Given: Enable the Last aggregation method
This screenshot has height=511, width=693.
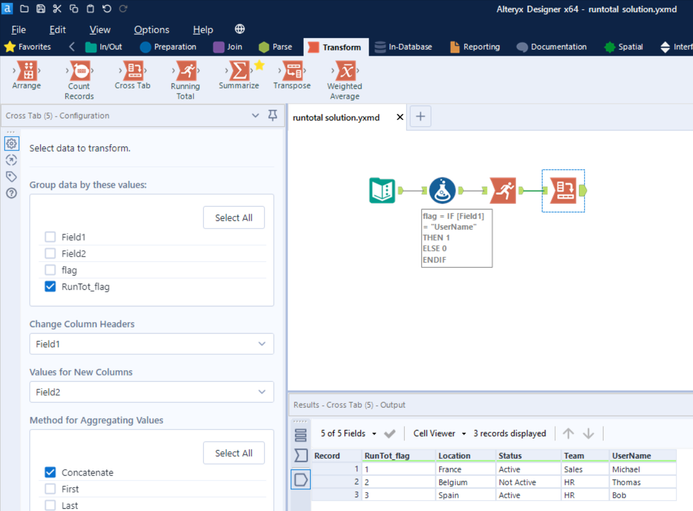Looking at the screenshot, I should (50, 505).
